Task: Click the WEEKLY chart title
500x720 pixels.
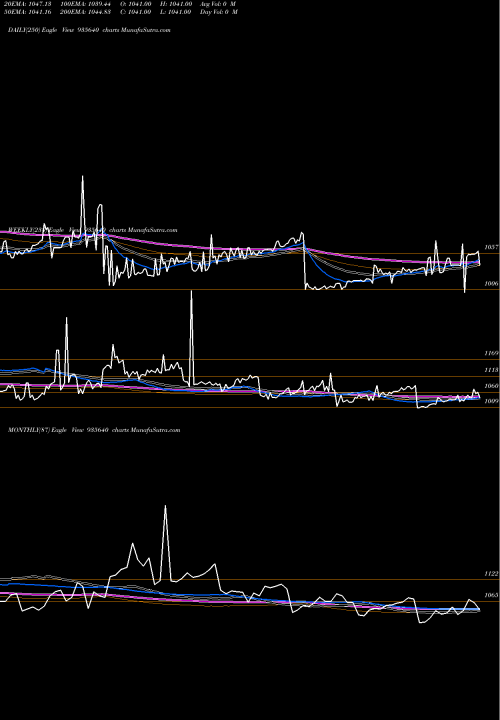Action: click(92, 230)
